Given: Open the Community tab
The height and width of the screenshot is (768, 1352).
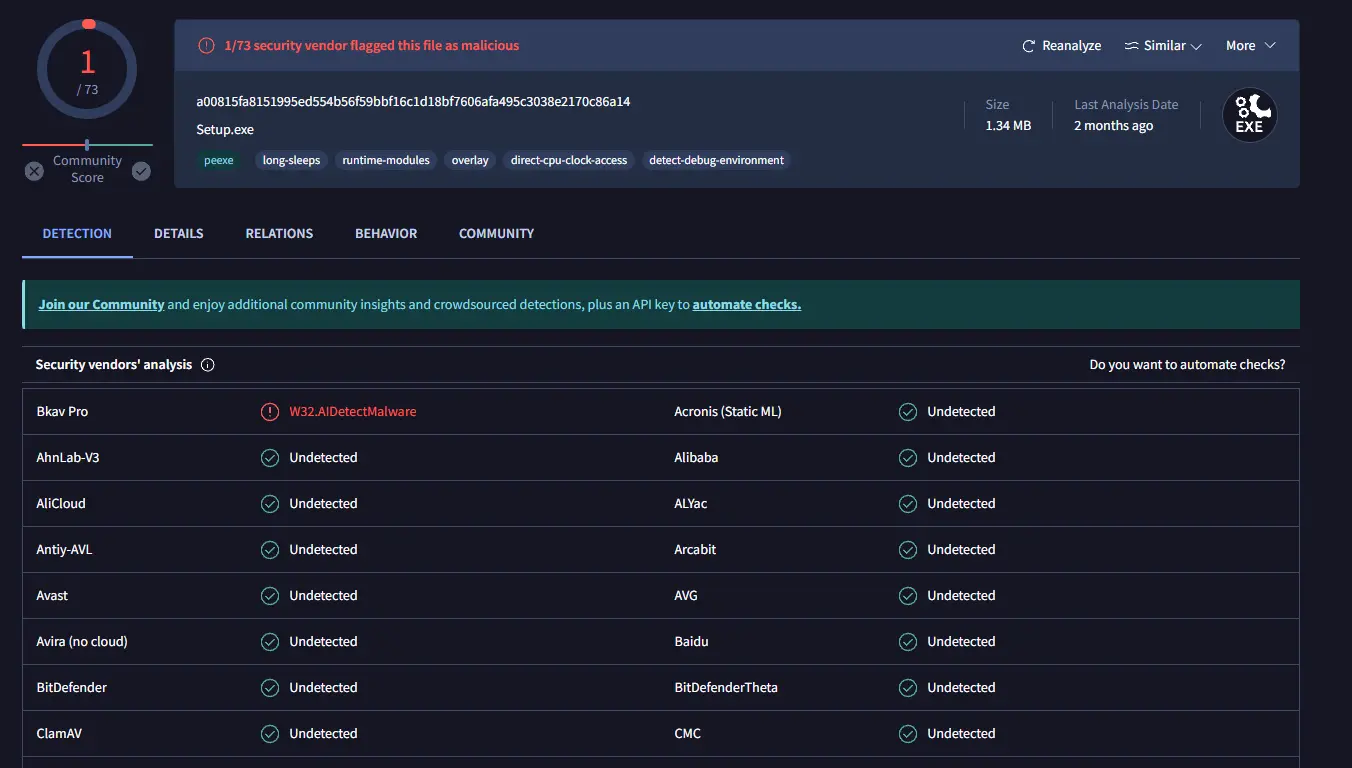Looking at the screenshot, I should tap(496, 234).
